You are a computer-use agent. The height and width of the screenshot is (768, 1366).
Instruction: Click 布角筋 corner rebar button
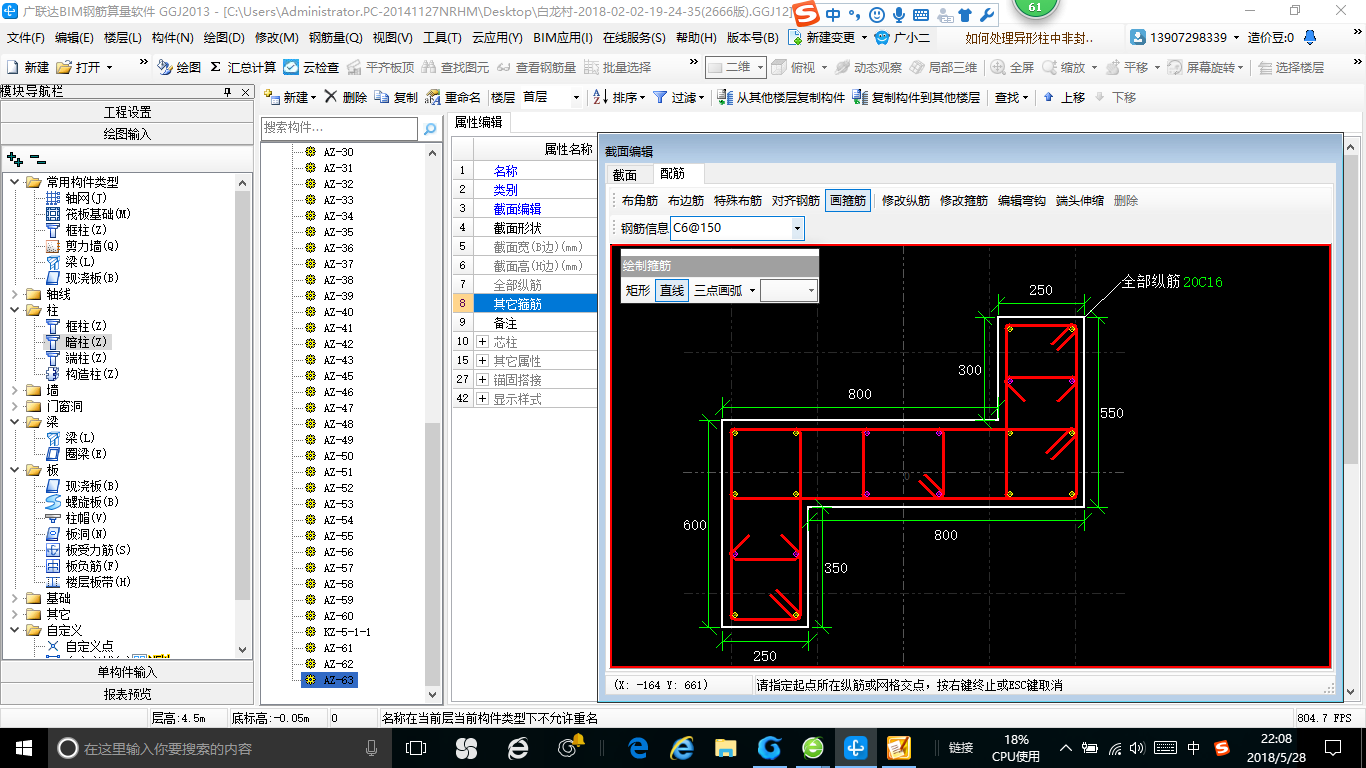640,200
